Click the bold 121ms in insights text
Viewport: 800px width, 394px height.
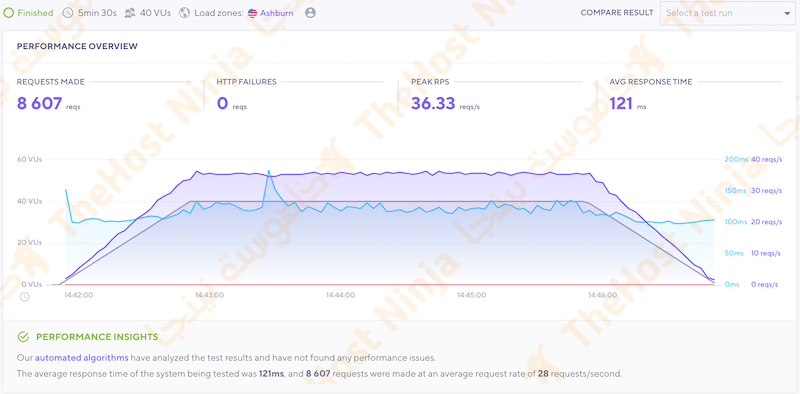(x=271, y=374)
